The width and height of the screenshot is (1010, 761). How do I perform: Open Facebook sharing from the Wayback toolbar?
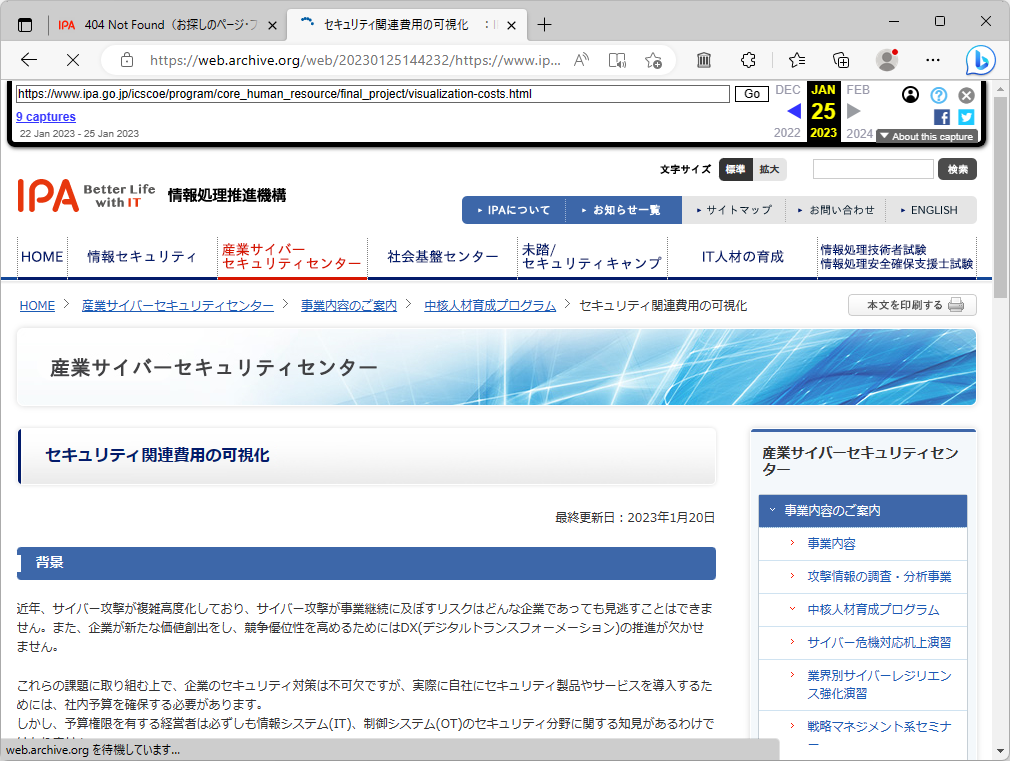point(940,117)
